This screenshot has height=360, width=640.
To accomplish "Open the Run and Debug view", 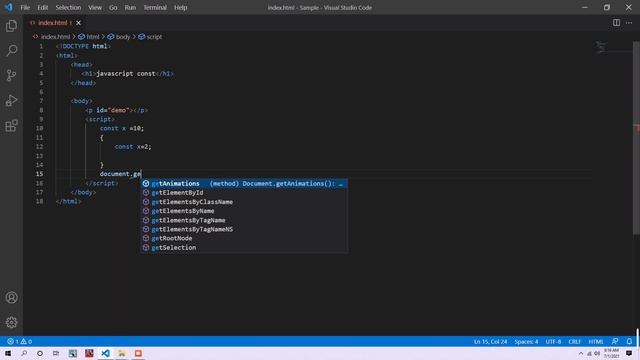I will [x=11, y=100].
